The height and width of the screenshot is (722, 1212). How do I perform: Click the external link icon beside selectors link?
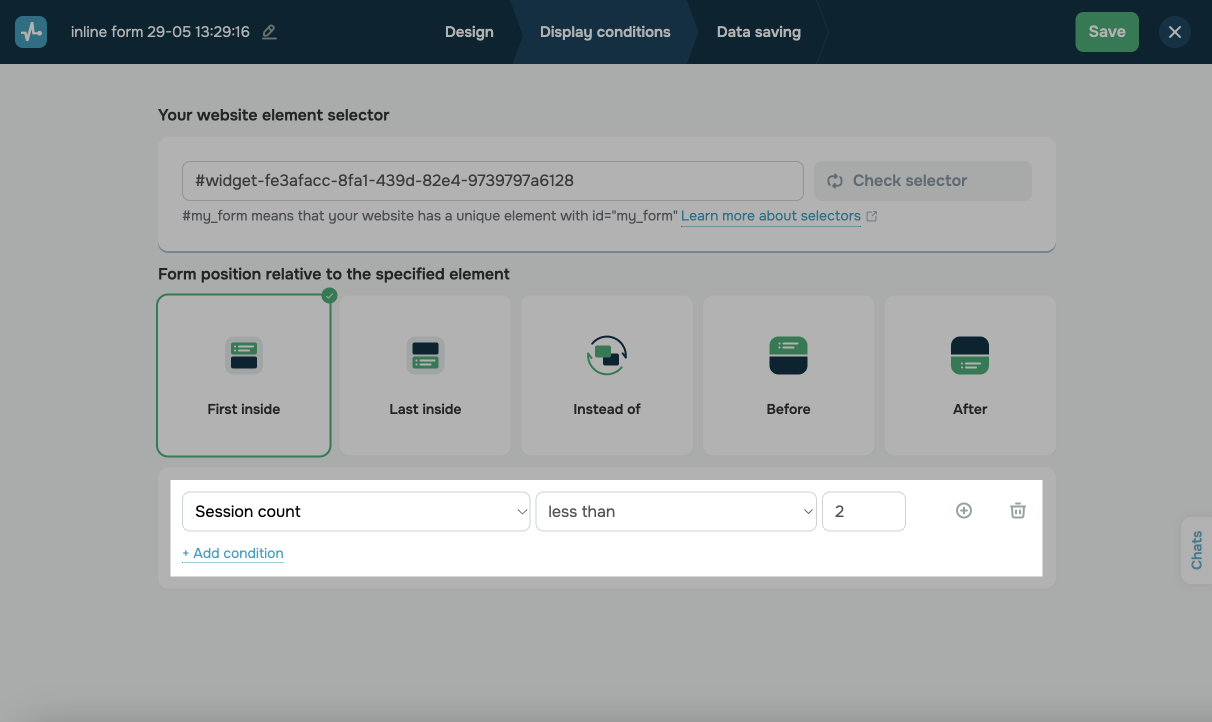tap(872, 216)
